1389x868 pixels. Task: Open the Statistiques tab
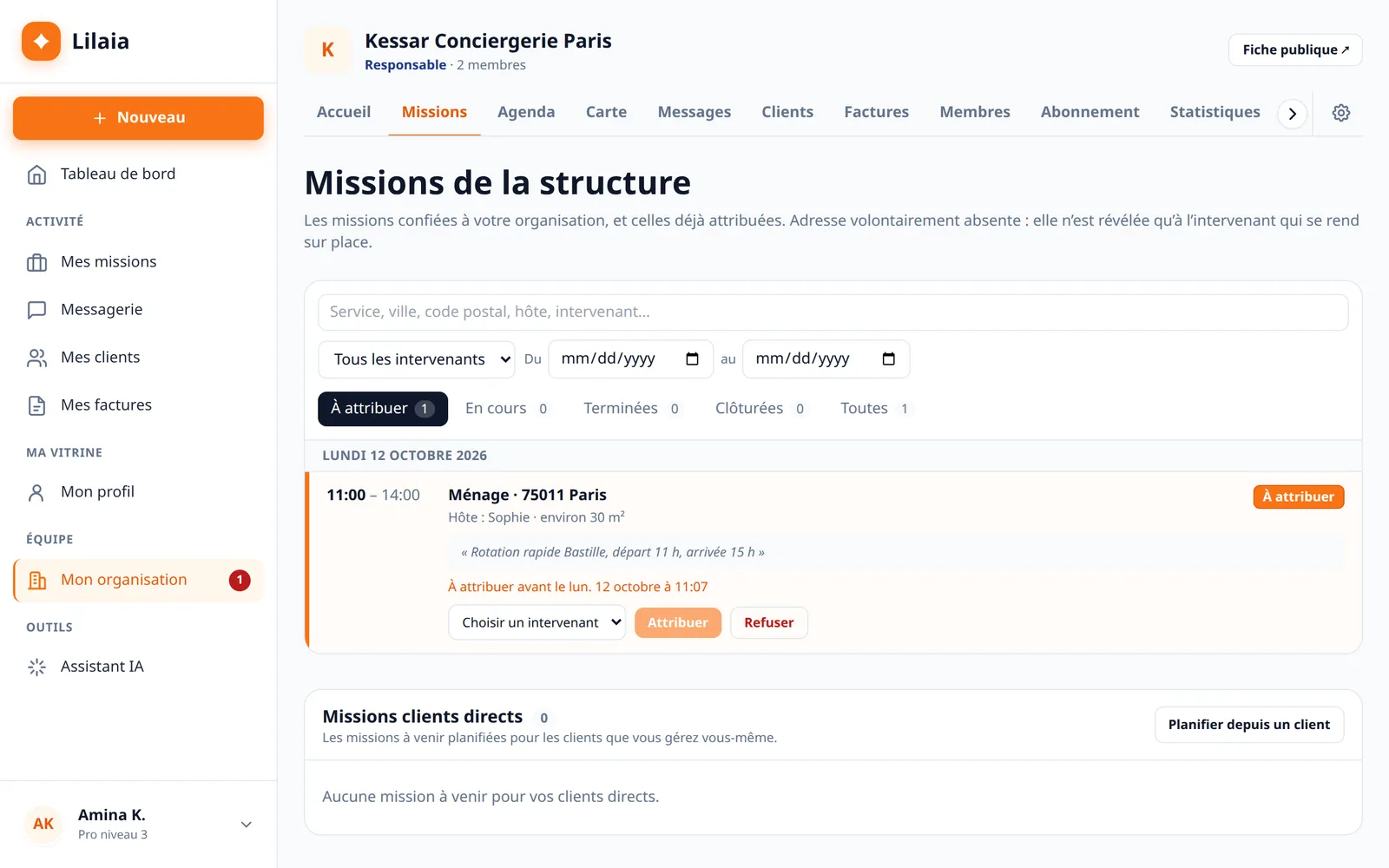pos(1215,112)
